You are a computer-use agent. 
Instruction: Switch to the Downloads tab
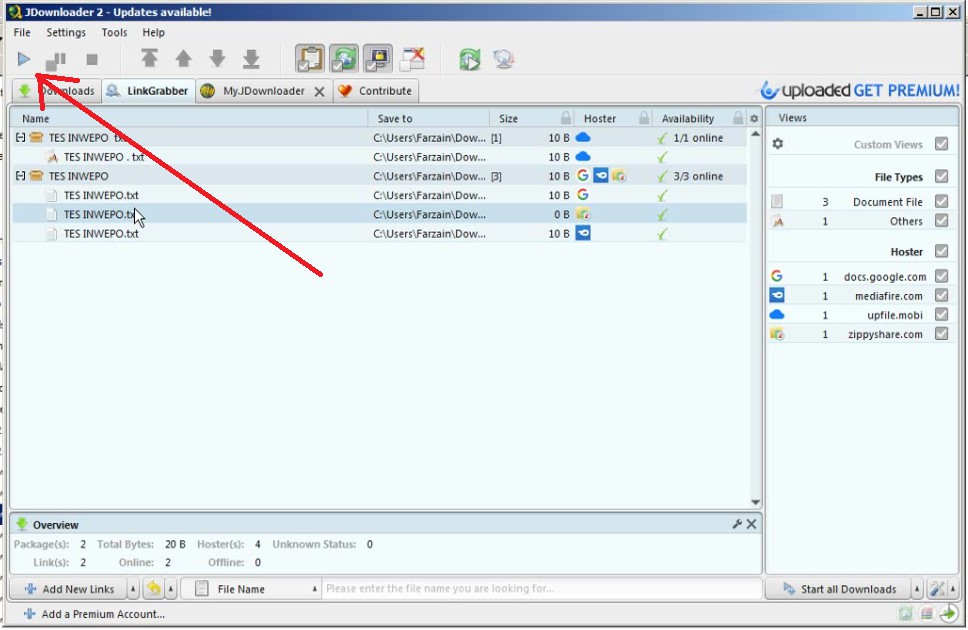coord(57,91)
